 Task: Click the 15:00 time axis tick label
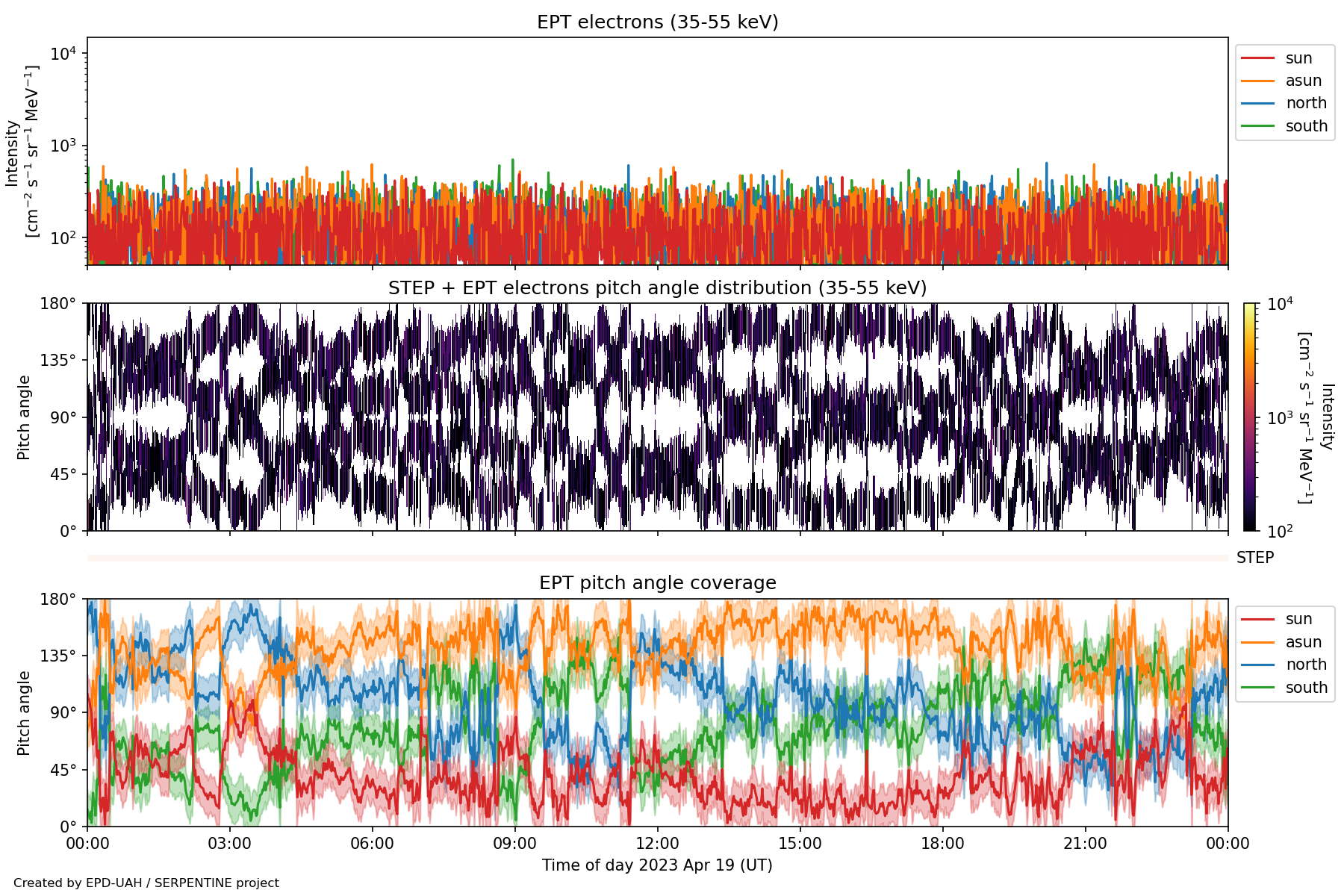coord(800,844)
